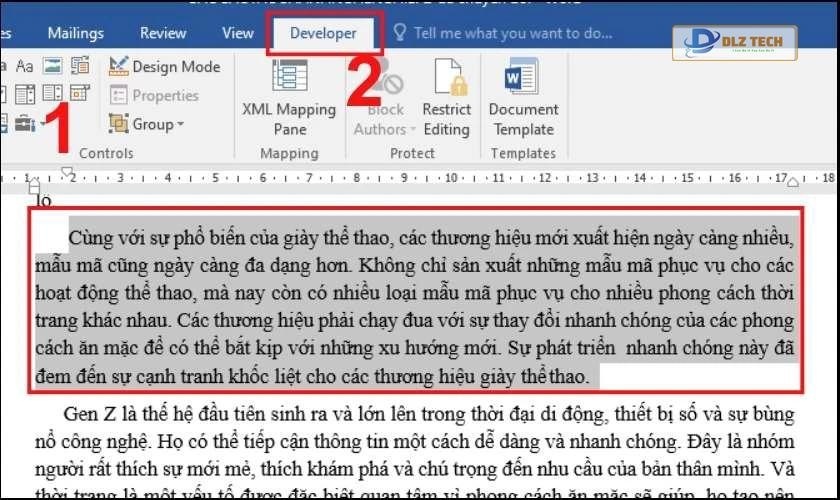Insert Building Block Gallery content control
The image size is (840, 500).
click(80, 67)
